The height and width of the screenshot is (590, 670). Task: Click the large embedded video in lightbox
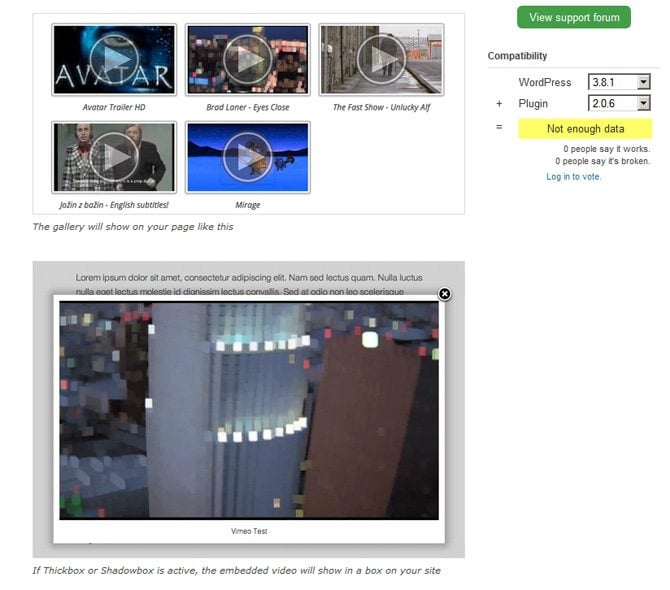pos(248,410)
